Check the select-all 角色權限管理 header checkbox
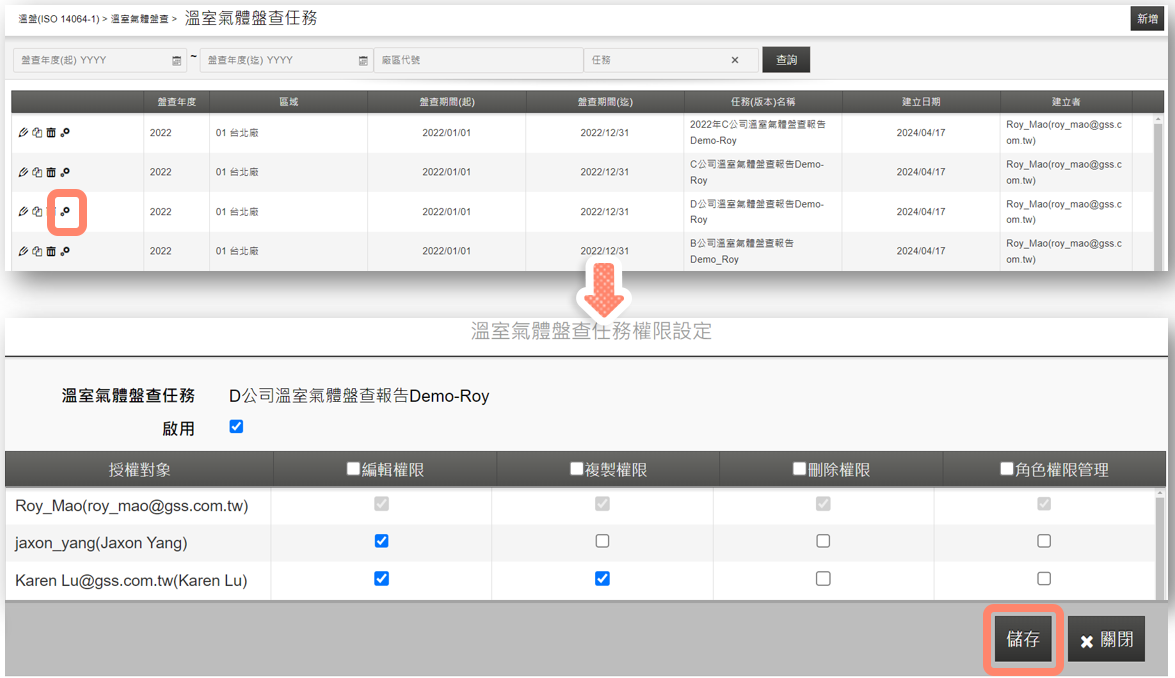The width and height of the screenshot is (1175, 678). pos(1008,469)
